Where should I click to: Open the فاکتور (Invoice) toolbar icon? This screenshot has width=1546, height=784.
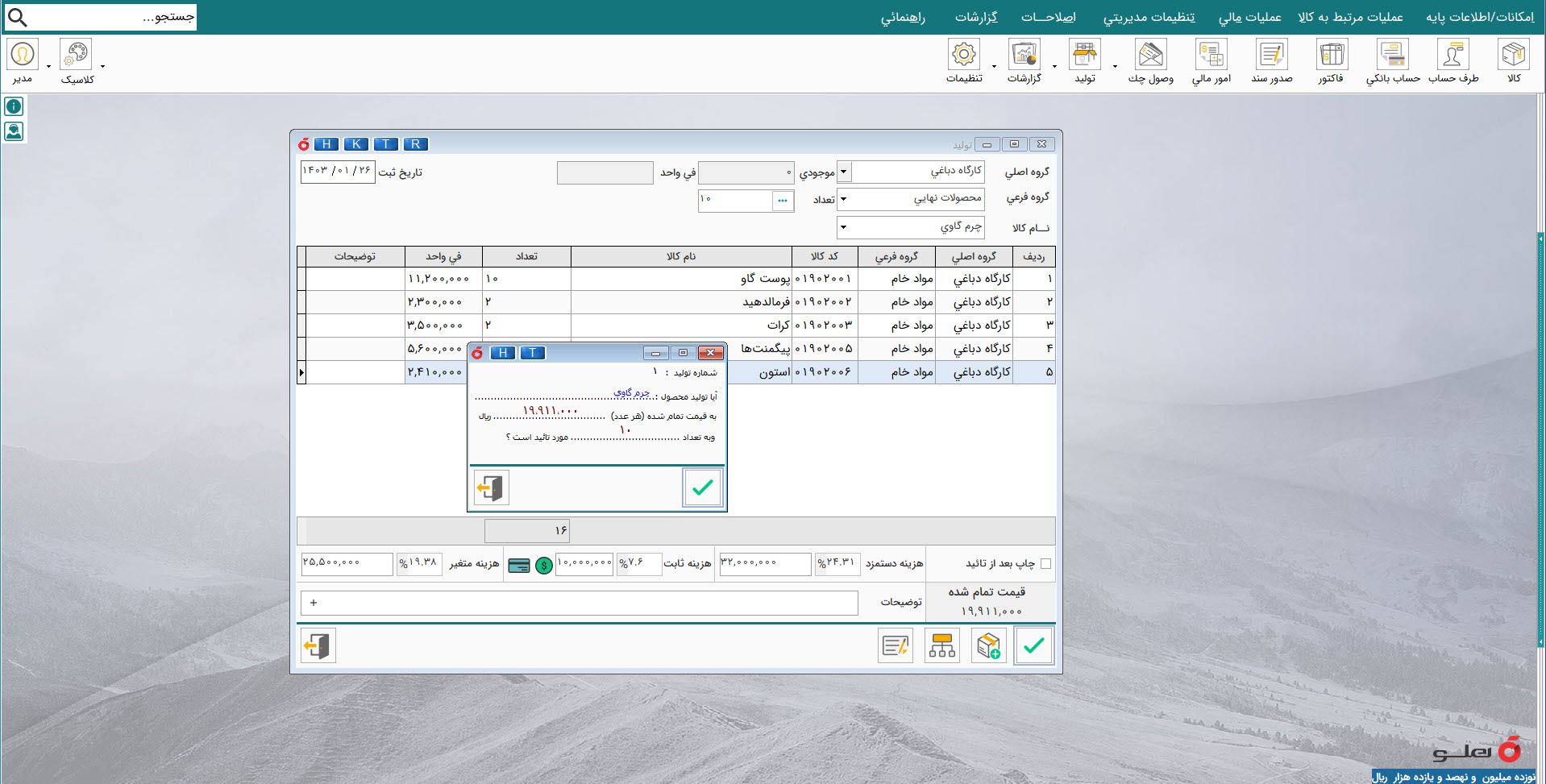point(1332,55)
